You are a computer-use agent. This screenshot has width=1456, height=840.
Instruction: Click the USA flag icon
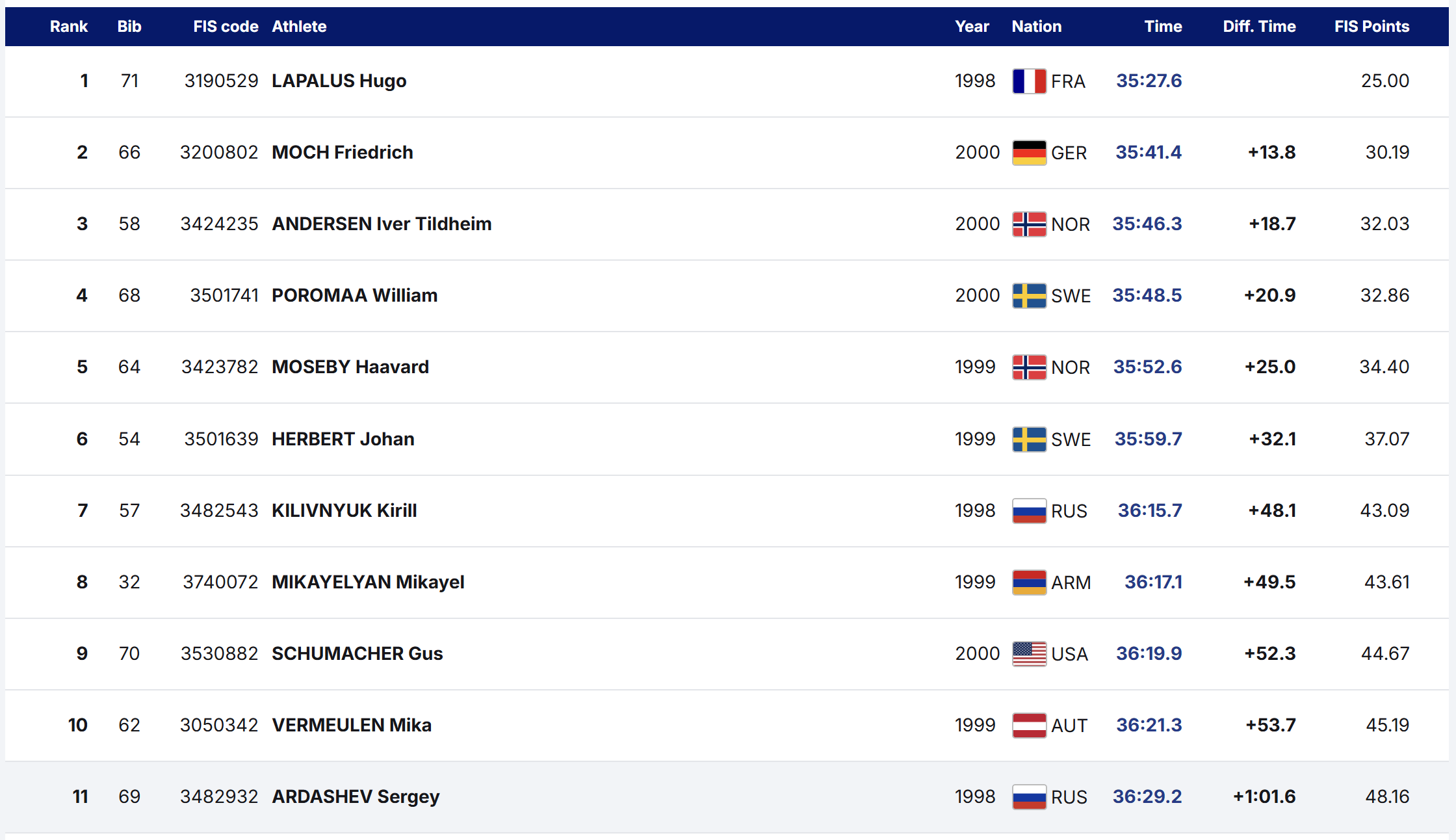(1029, 654)
